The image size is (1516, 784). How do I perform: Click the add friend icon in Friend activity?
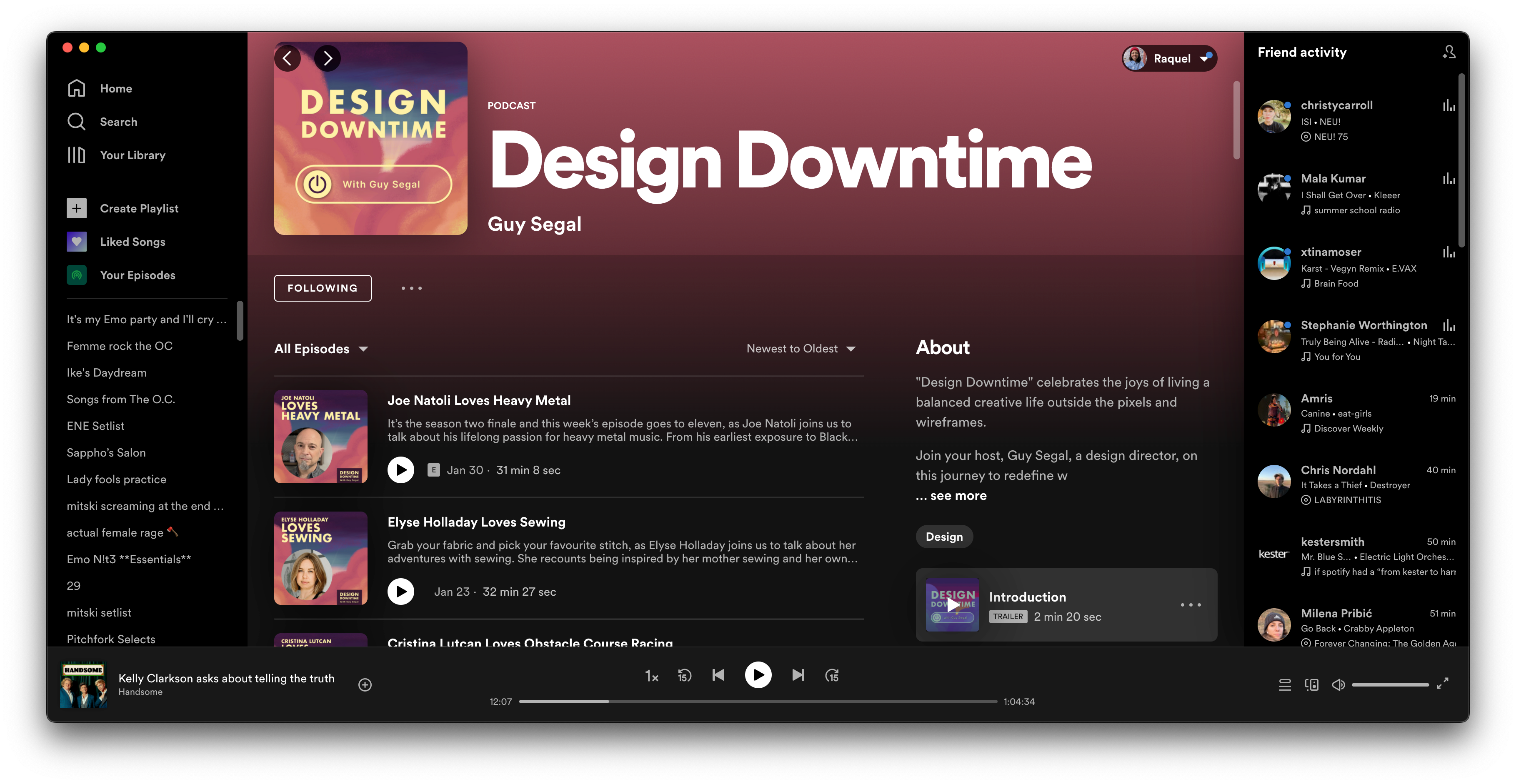pos(1449,52)
